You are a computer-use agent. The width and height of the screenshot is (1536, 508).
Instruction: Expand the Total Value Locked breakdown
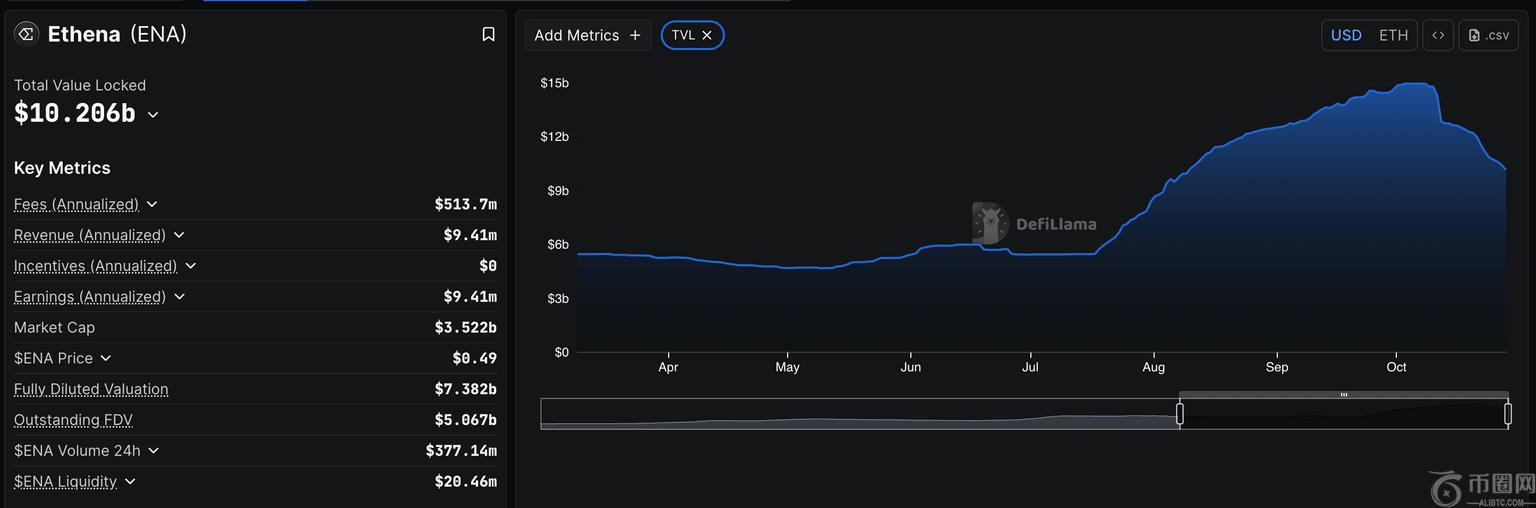pos(153,115)
